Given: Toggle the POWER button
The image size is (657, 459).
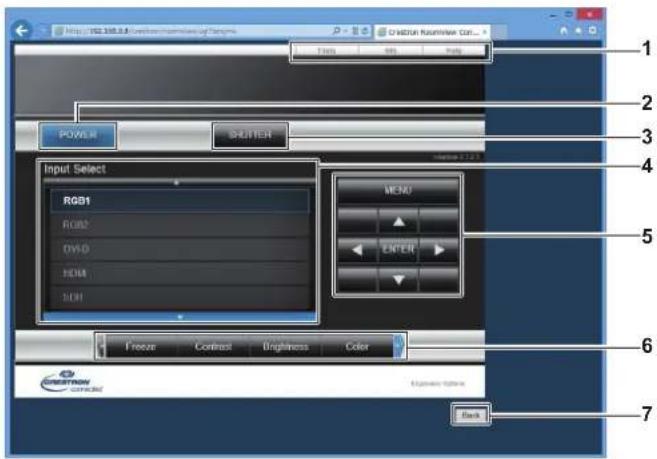Looking at the screenshot, I should click(x=78, y=135).
